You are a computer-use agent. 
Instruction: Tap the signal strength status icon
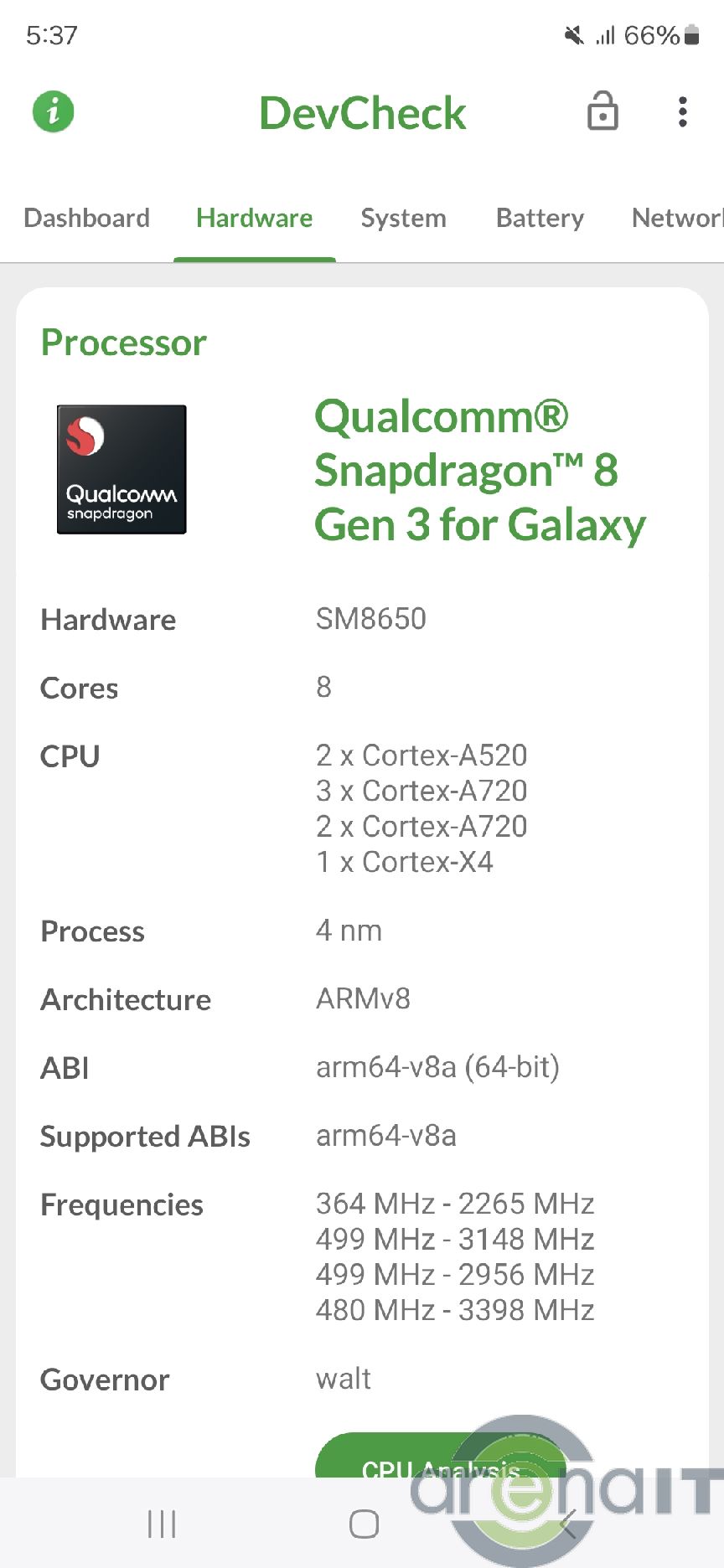coord(605,35)
